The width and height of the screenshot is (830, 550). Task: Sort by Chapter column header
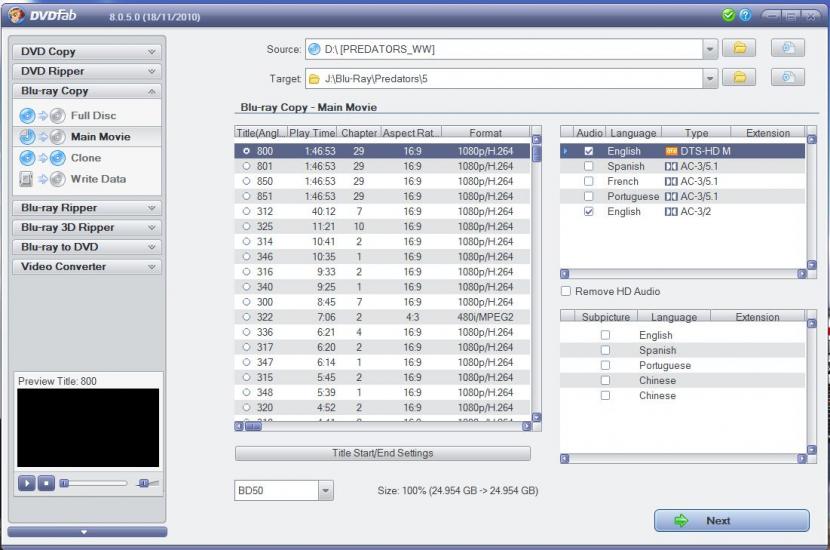pos(359,133)
